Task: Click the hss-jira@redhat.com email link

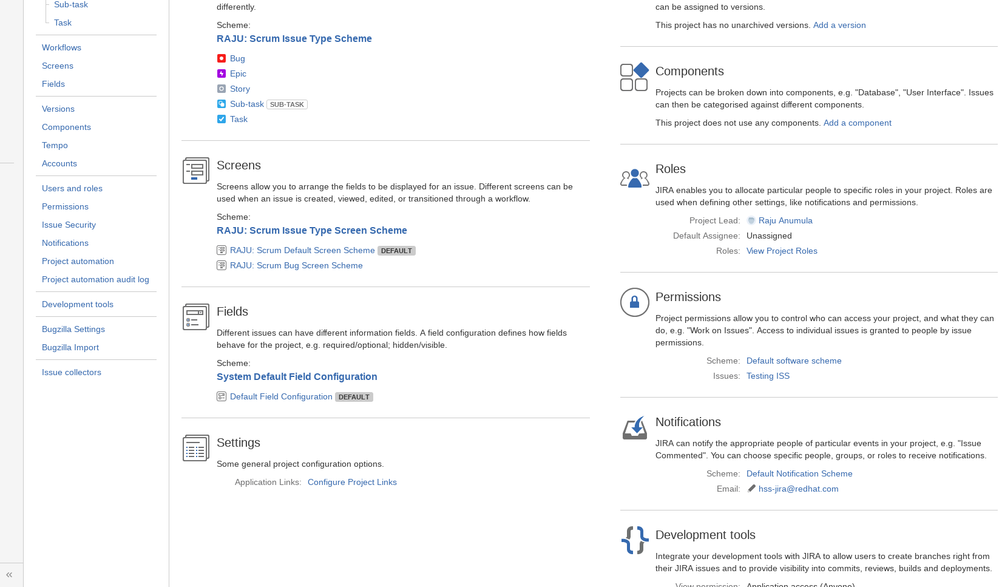Action: coord(798,489)
